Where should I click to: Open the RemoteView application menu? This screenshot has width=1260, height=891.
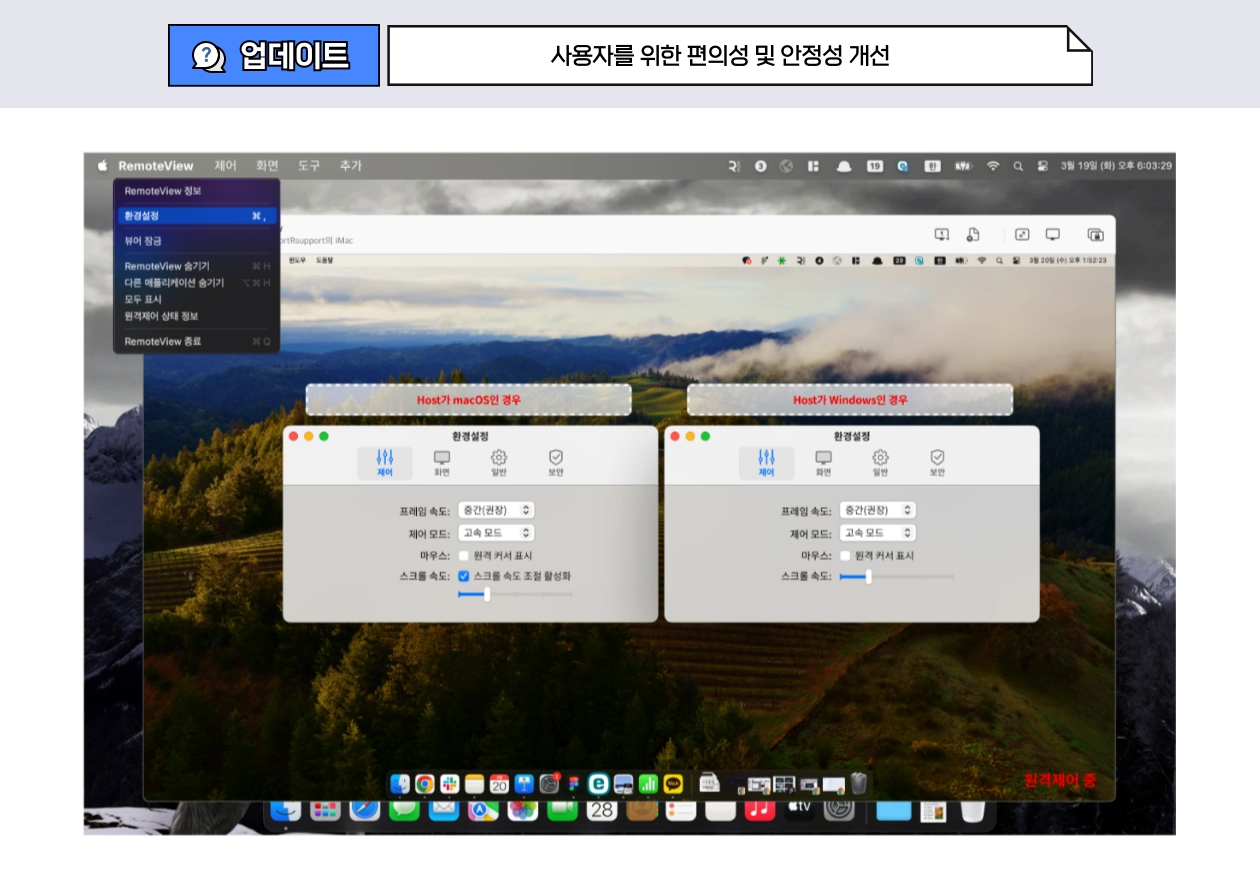tap(155, 166)
